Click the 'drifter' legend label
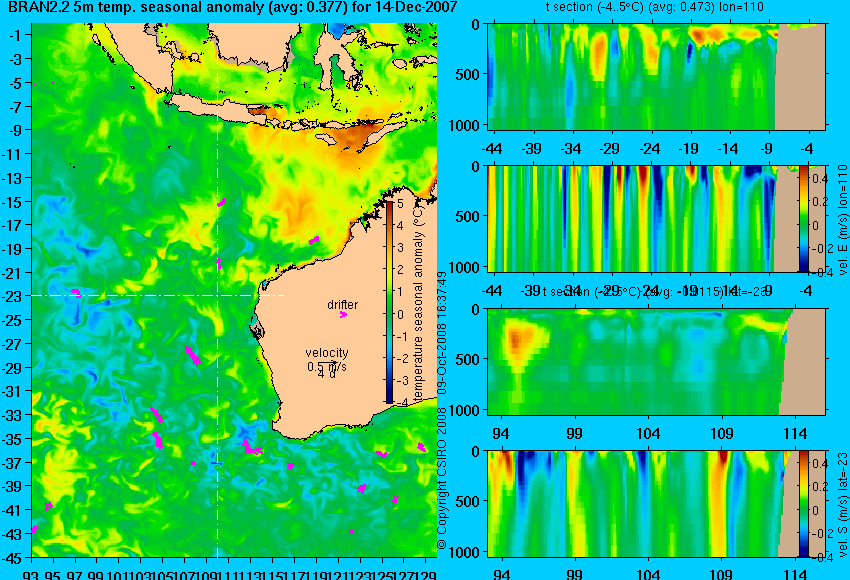This screenshot has width=850, height=580. coord(343,305)
